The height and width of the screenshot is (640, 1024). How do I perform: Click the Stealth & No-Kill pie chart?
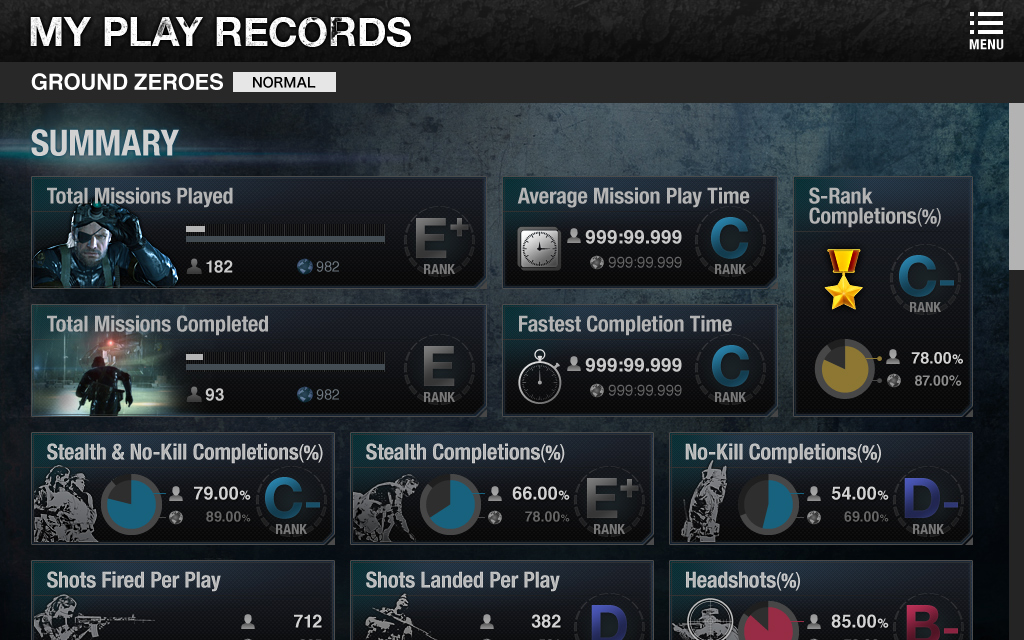click(x=131, y=504)
